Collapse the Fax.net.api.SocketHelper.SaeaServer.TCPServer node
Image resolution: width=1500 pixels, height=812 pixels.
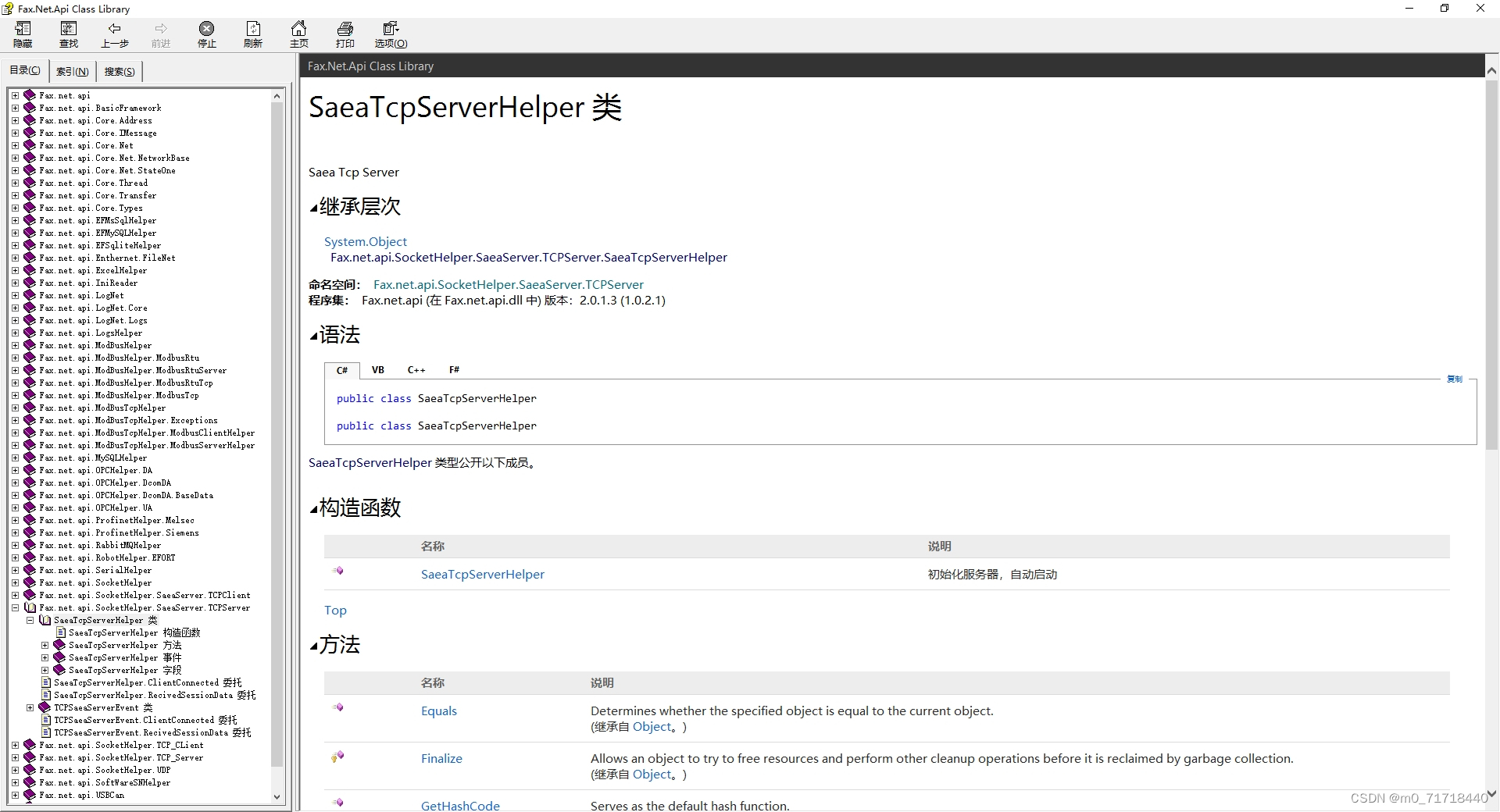15,607
